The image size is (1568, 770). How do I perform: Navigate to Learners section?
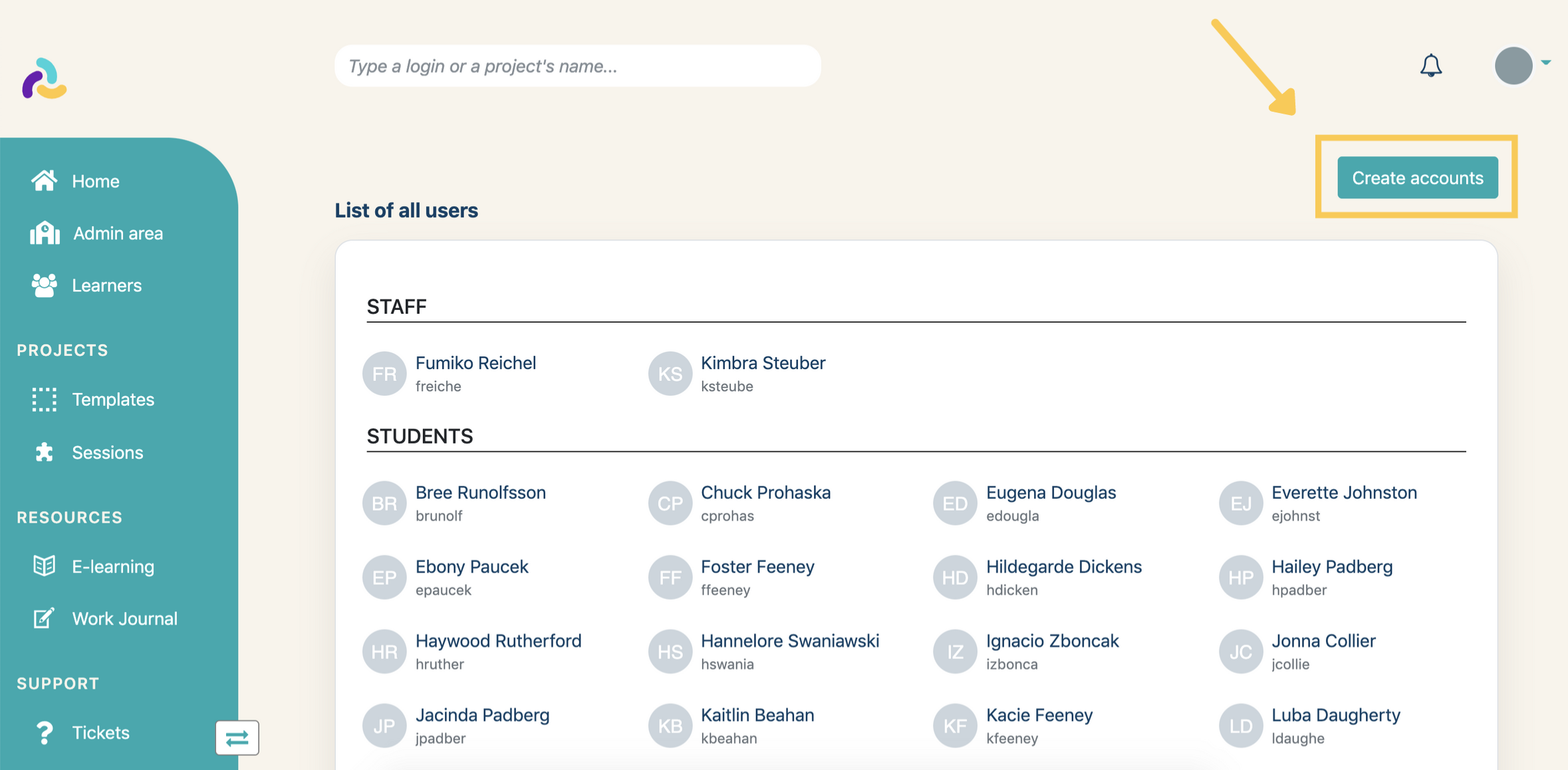point(107,285)
